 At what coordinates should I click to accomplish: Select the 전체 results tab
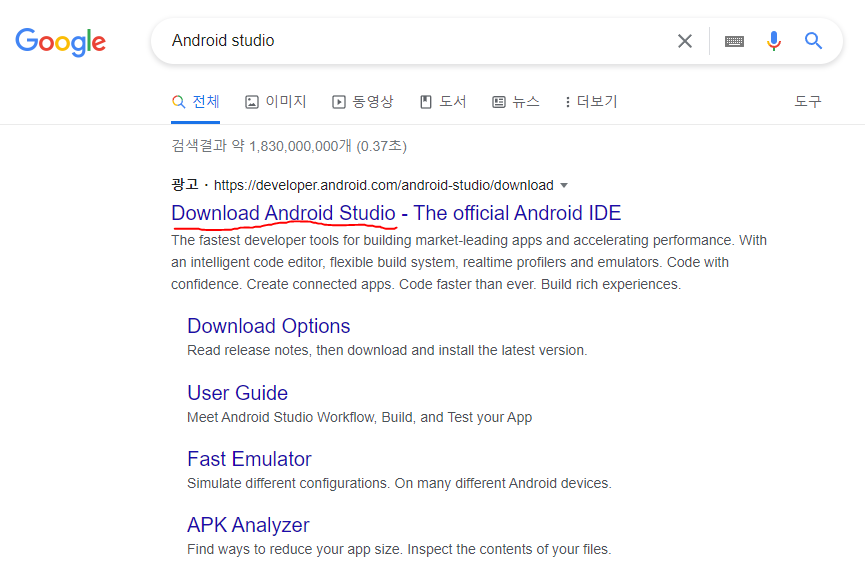195,101
